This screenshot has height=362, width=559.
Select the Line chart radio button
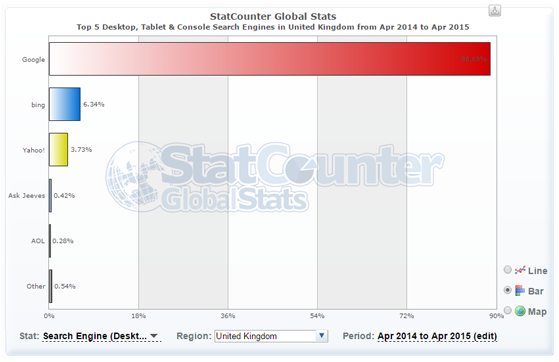[x=507, y=270]
